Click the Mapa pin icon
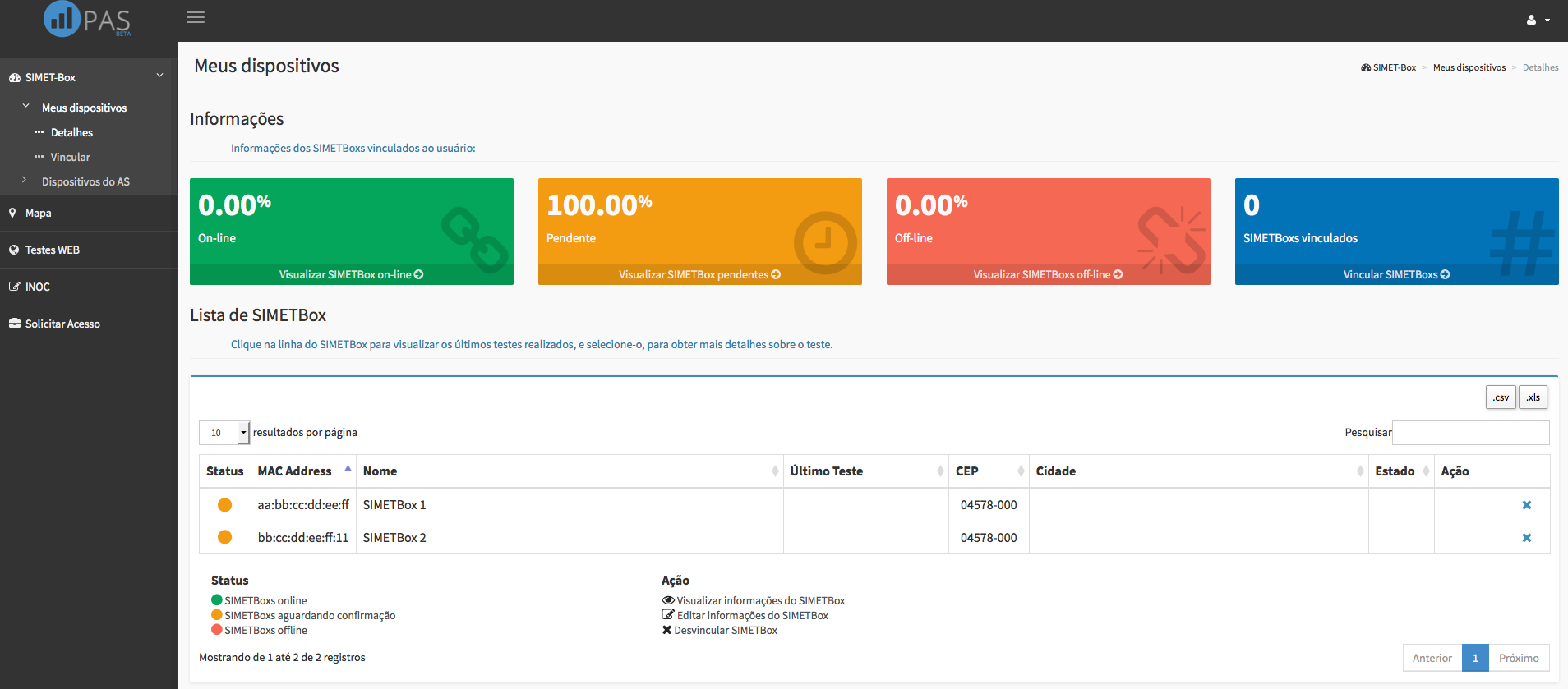Viewport: 1568px width, 689px height. (12, 213)
